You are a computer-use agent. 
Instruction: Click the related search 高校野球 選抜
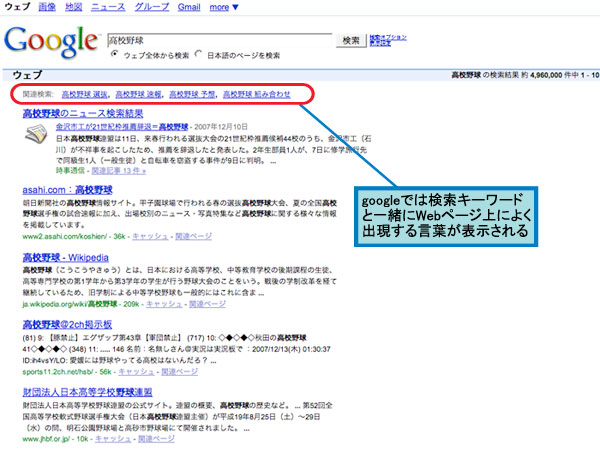pyautogui.click(x=85, y=94)
